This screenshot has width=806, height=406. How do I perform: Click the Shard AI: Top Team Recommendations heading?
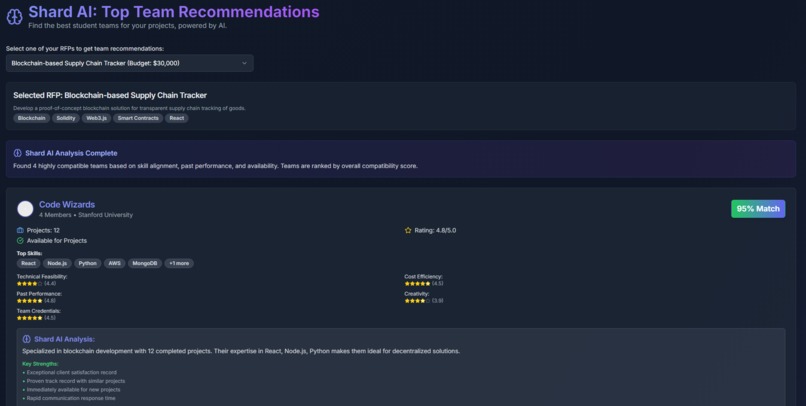pos(174,12)
